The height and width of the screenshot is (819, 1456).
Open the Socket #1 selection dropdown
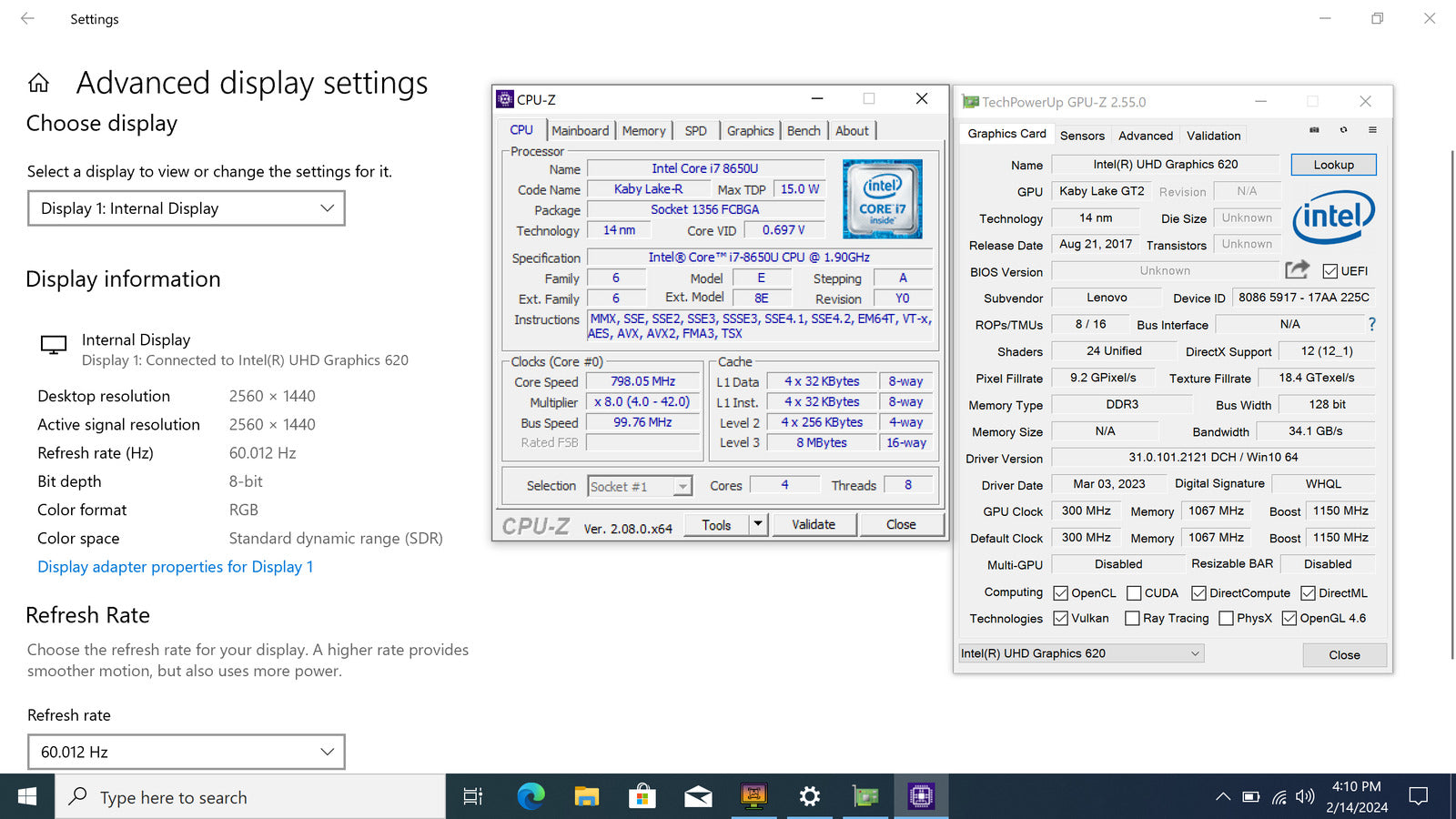point(640,487)
